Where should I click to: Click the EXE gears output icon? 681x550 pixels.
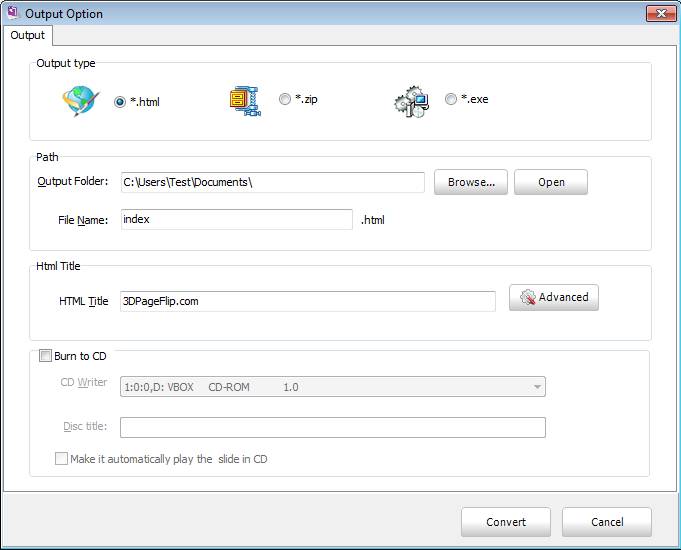click(412, 101)
